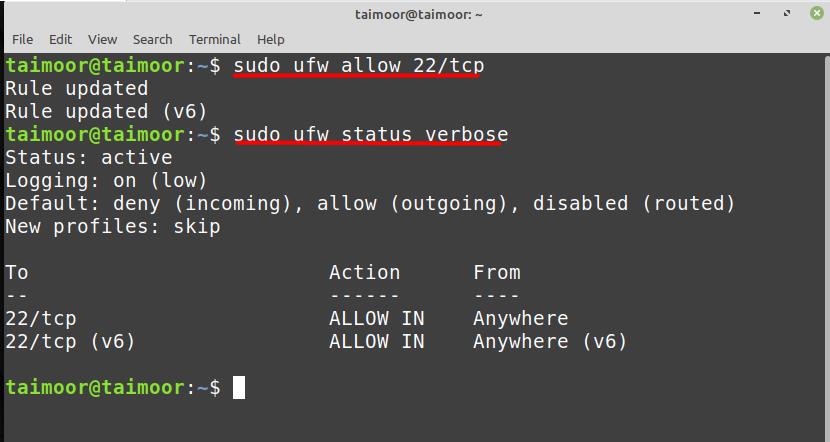Click the "sudo ufw status verbose" command text
Screen dimensions: 830x442
(x=370, y=135)
